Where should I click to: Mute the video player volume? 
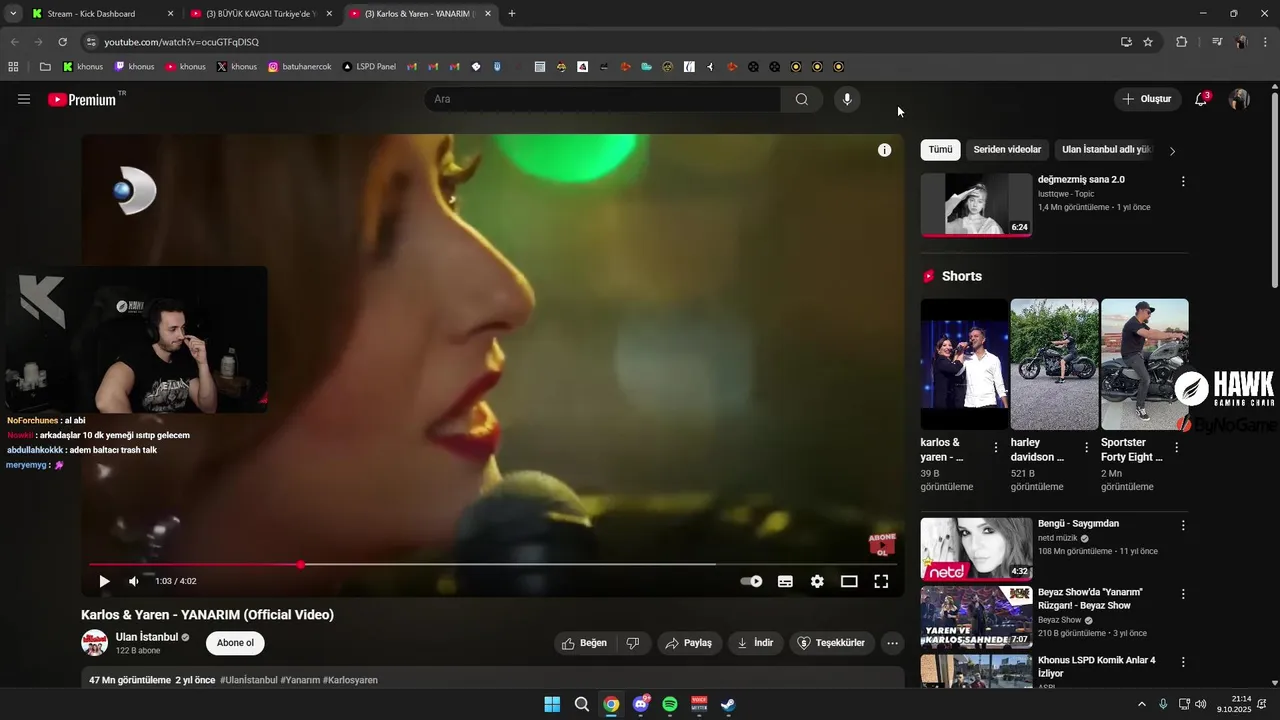click(x=134, y=581)
